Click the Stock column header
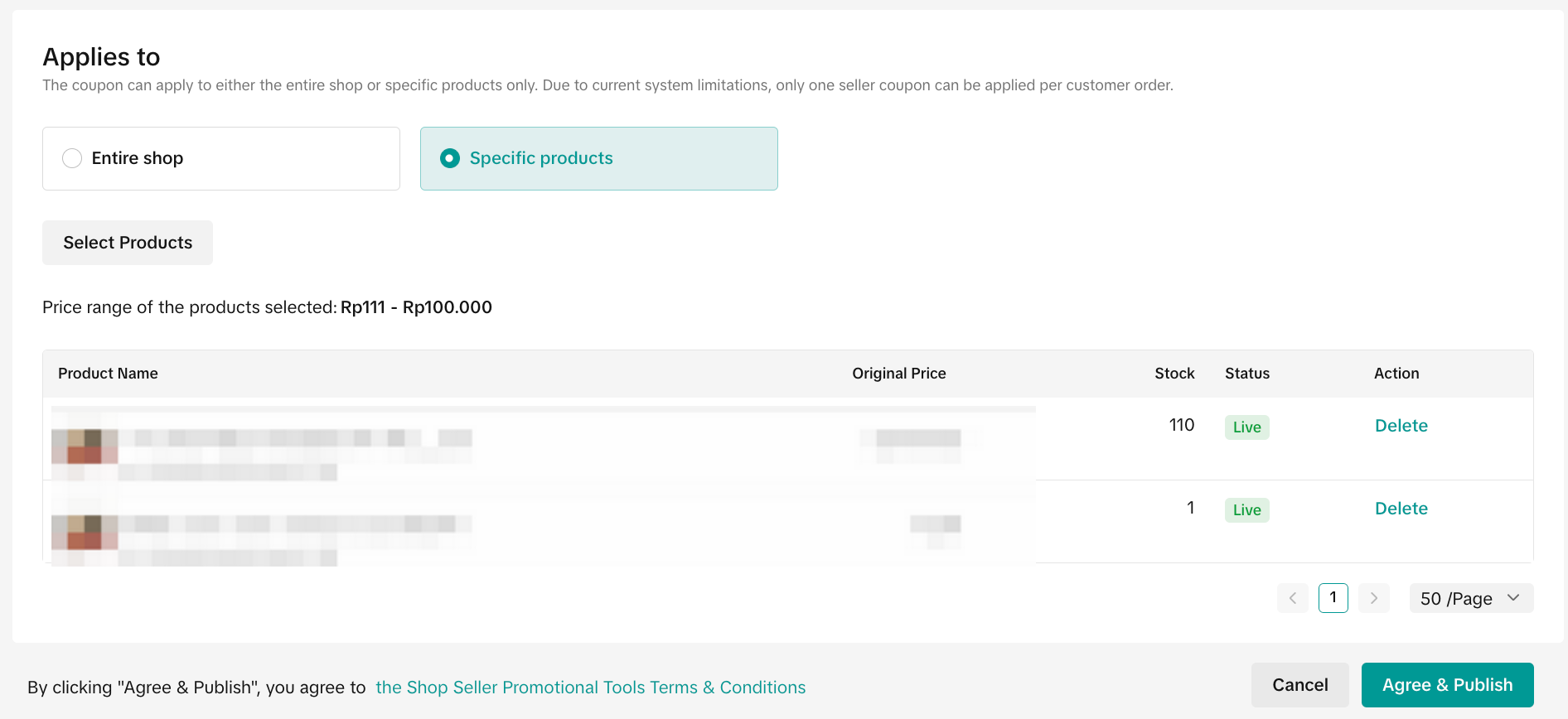The height and width of the screenshot is (719, 1568). coord(1174,374)
